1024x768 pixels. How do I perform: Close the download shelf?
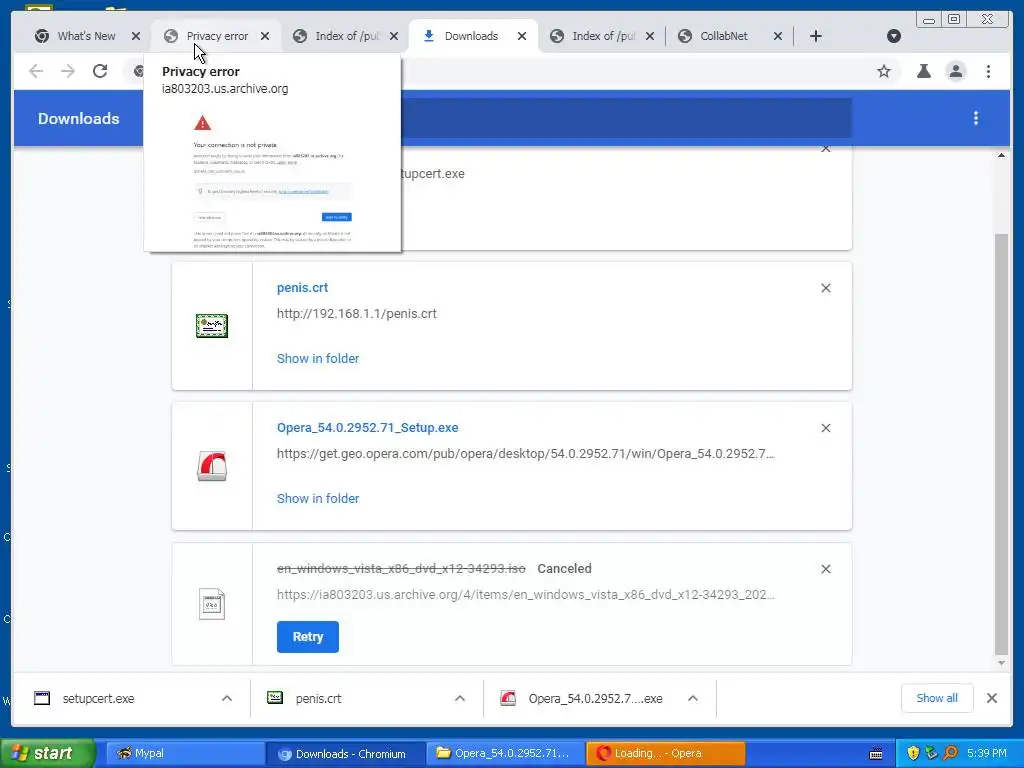coord(991,698)
